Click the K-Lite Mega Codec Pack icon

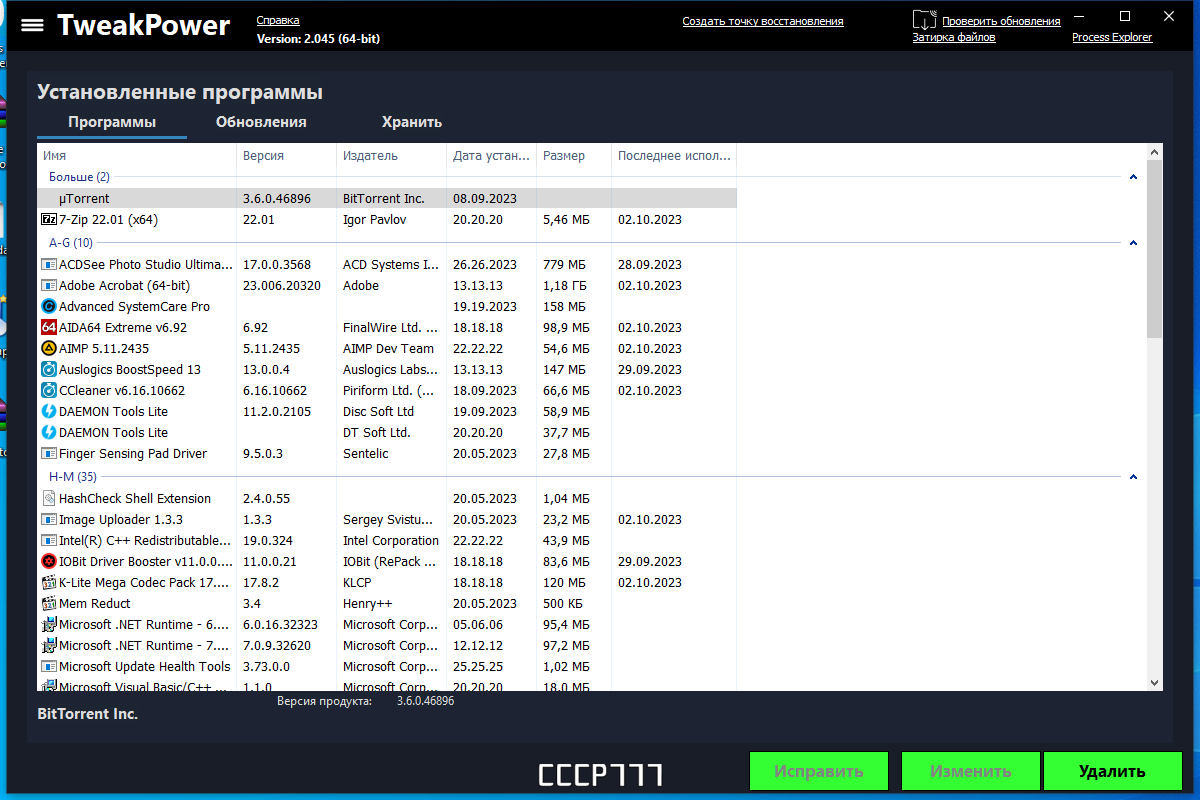coord(49,583)
